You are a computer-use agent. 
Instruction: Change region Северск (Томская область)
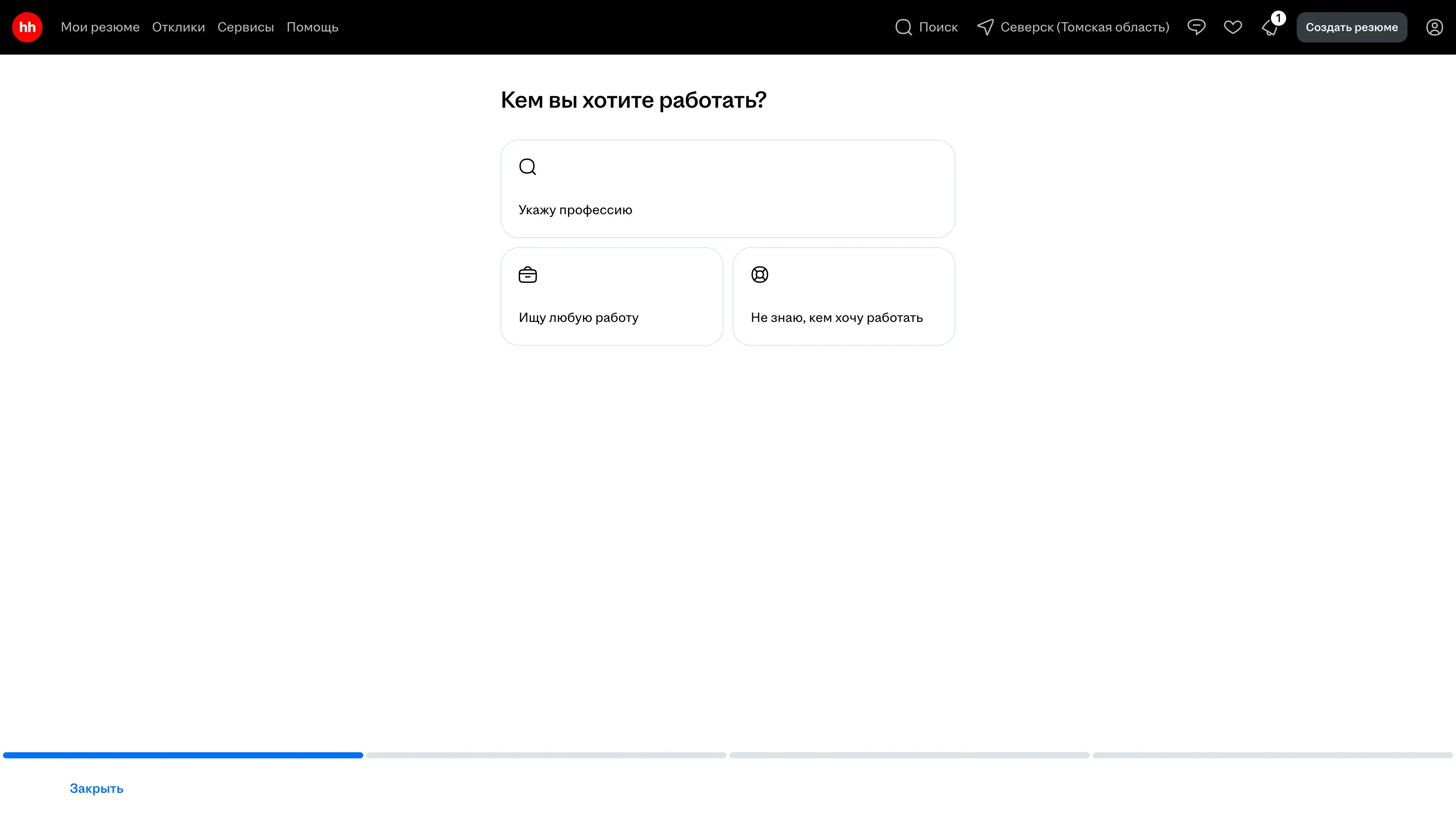pos(1084,27)
